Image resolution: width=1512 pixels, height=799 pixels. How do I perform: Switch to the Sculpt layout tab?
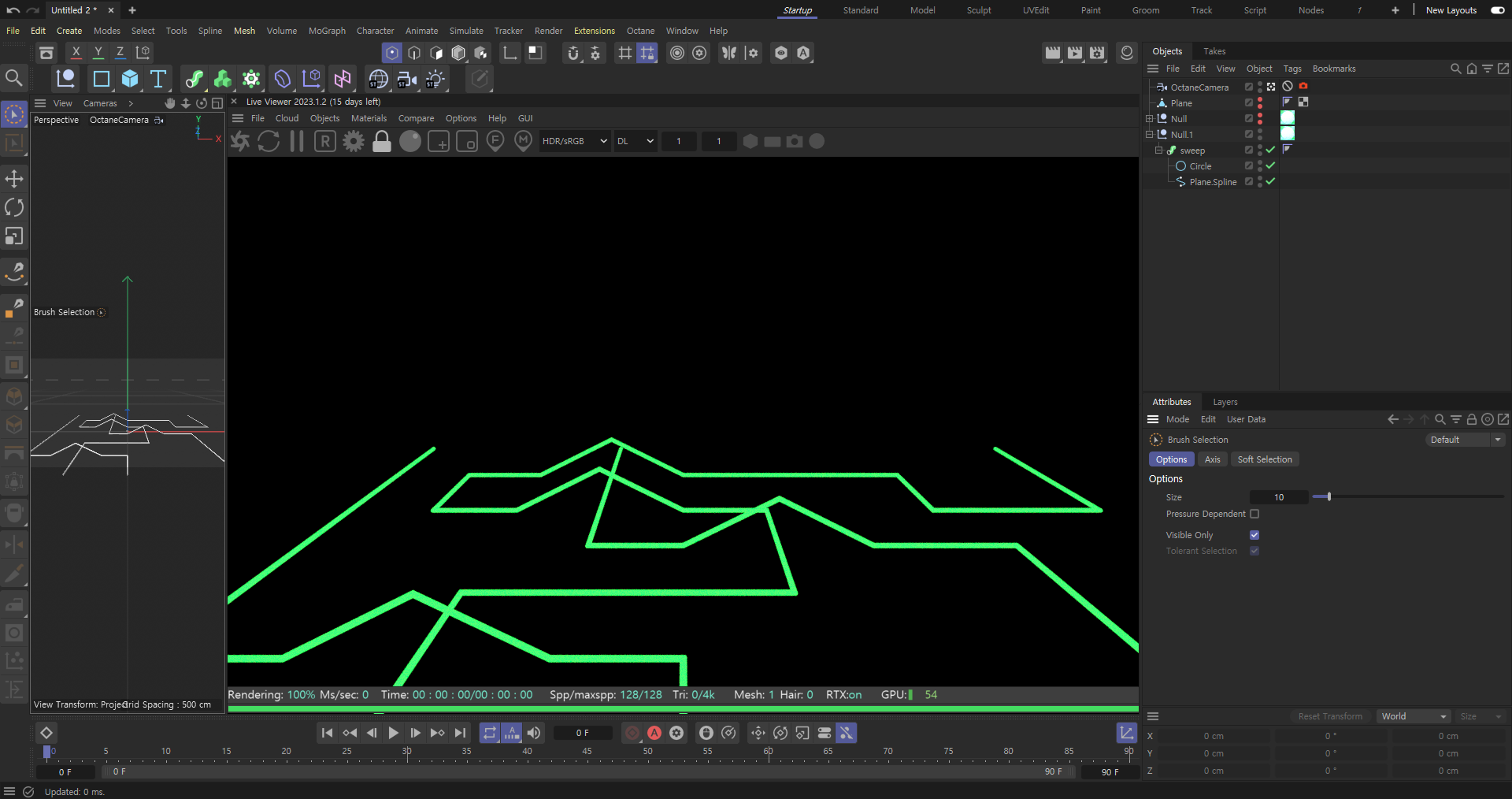coord(979,10)
